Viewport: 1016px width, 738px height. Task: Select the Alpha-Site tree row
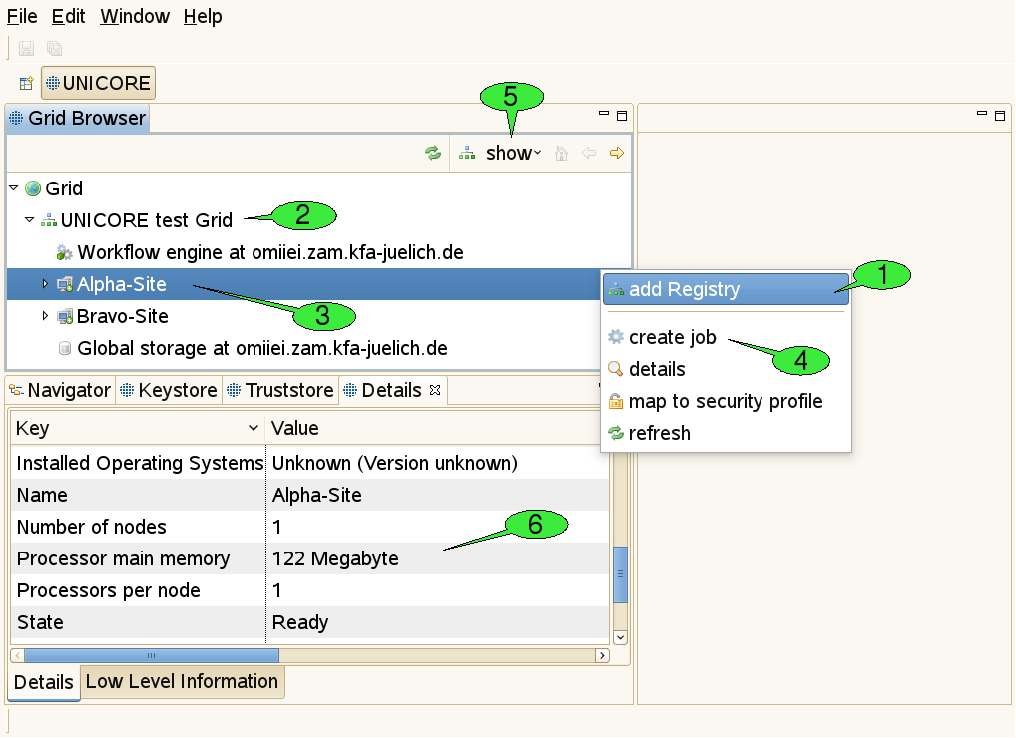coord(303,284)
